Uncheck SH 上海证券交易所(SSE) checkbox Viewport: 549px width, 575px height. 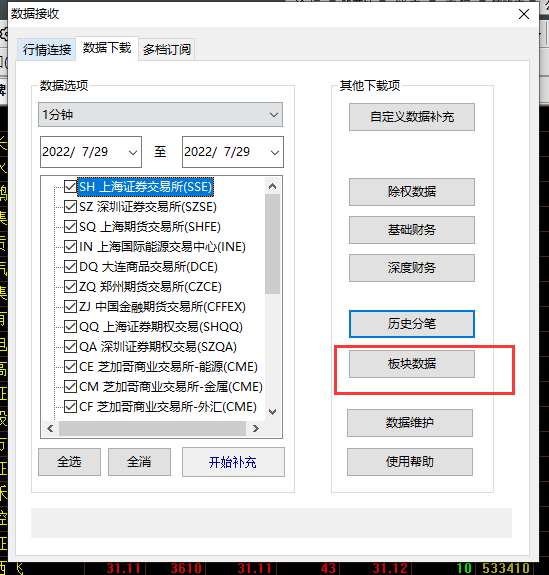point(70,186)
